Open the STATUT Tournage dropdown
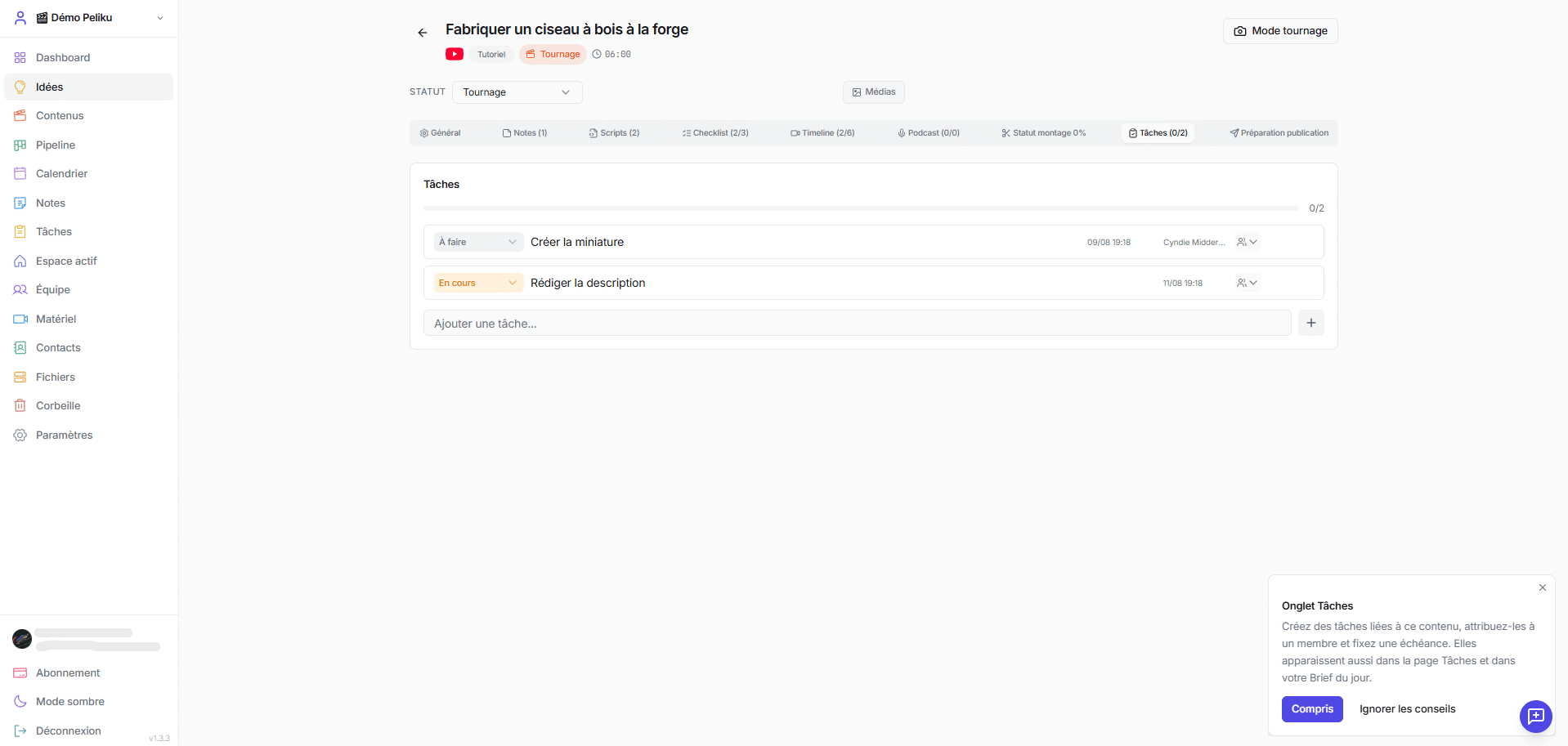The height and width of the screenshot is (746, 1568). (517, 92)
